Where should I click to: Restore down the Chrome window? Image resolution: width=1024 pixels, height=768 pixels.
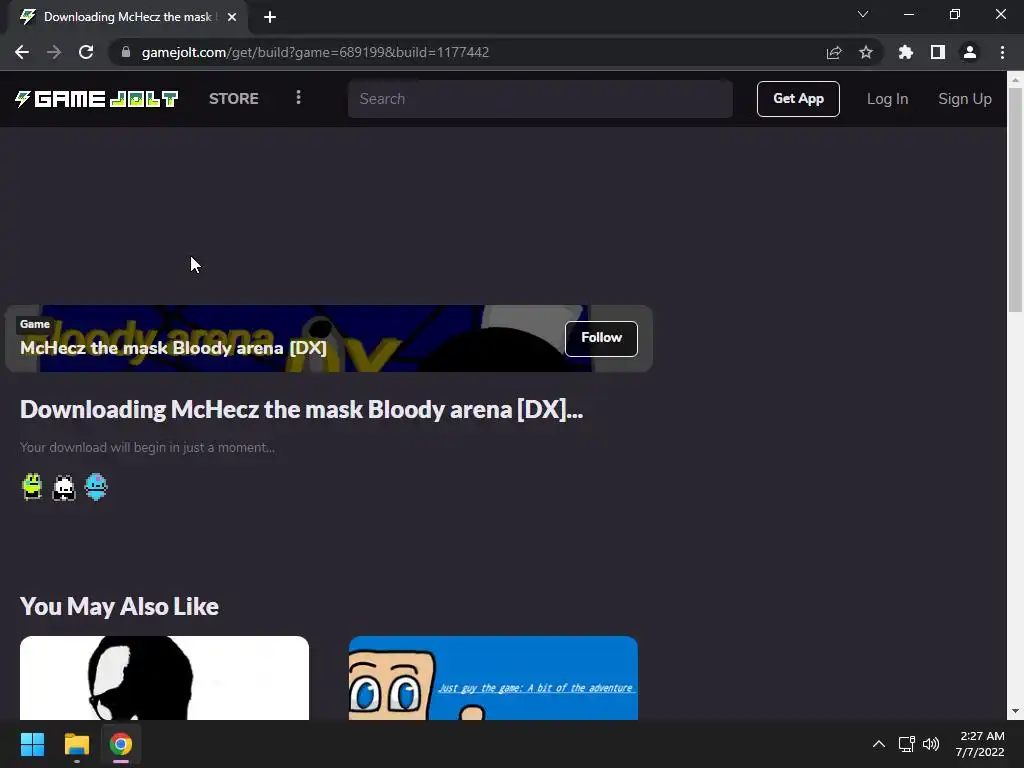[x=955, y=14]
